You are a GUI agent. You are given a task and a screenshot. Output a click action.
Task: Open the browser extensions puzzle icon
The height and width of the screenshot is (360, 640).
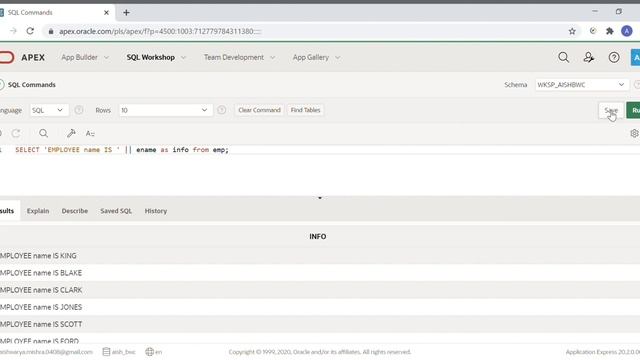tap(610, 31)
